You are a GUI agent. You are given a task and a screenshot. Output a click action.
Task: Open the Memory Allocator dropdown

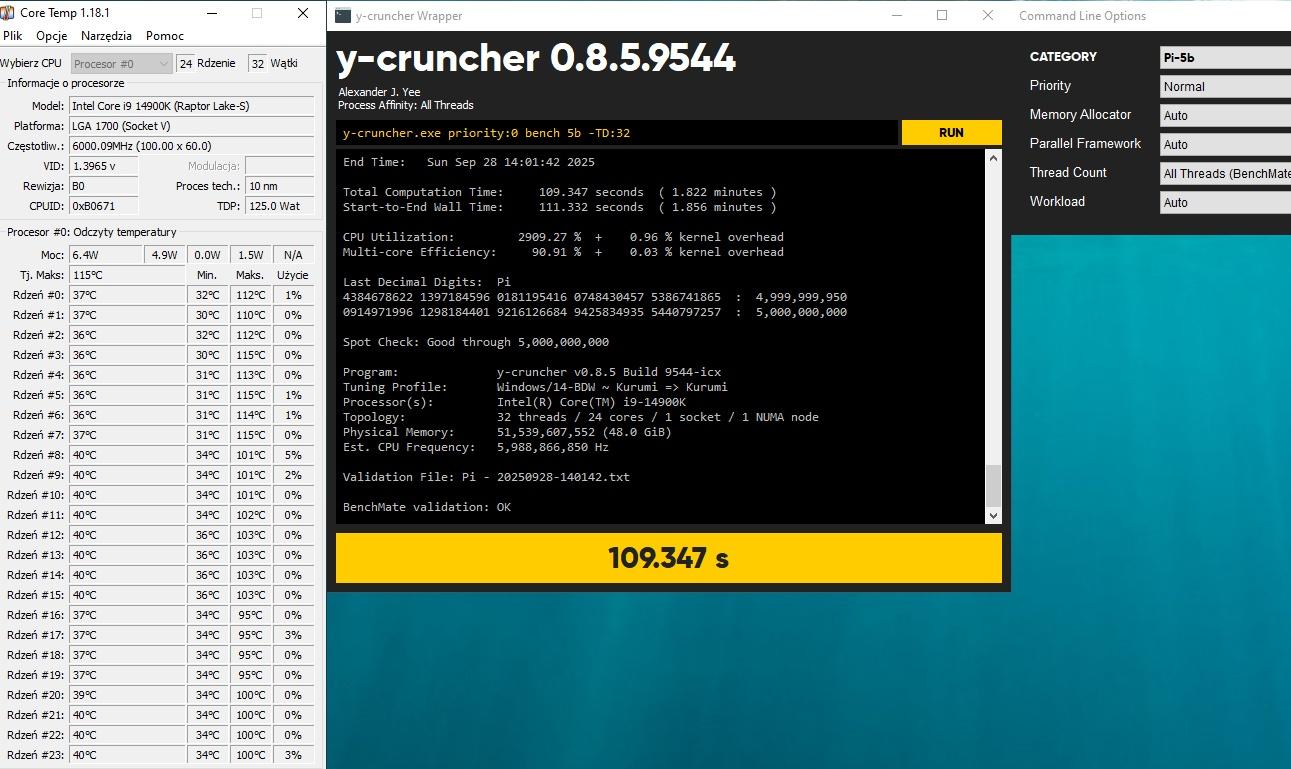click(1225, 115)
